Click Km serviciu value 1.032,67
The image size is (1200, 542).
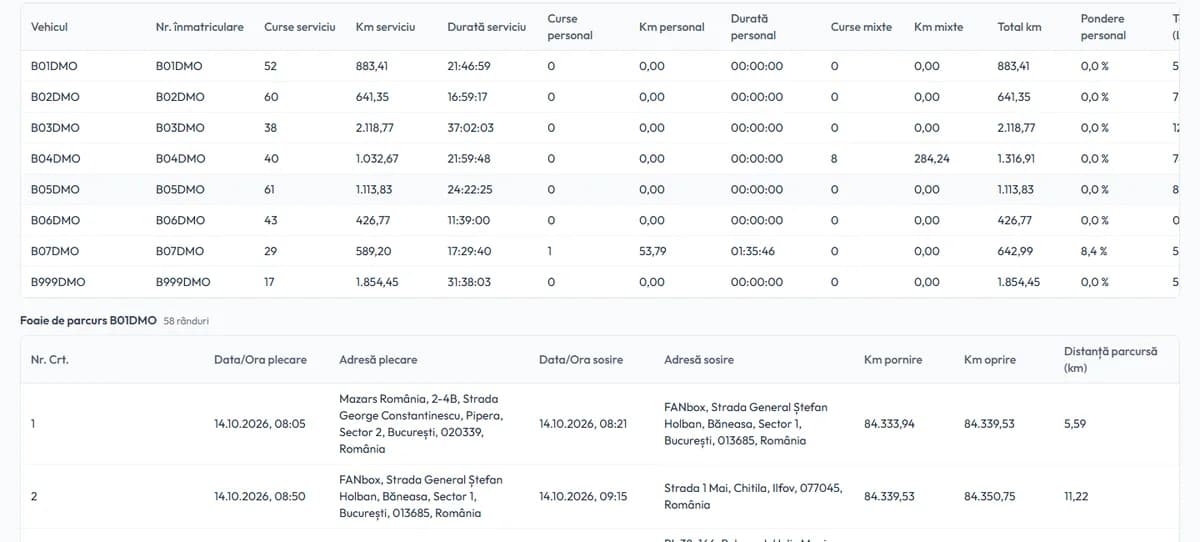(377, 159)
